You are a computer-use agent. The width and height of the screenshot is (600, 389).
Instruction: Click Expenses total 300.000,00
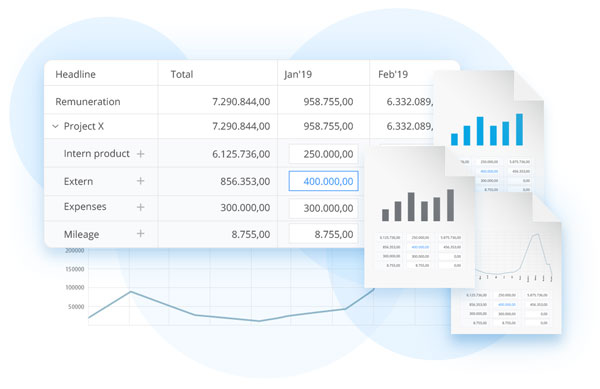coord(245,208)
